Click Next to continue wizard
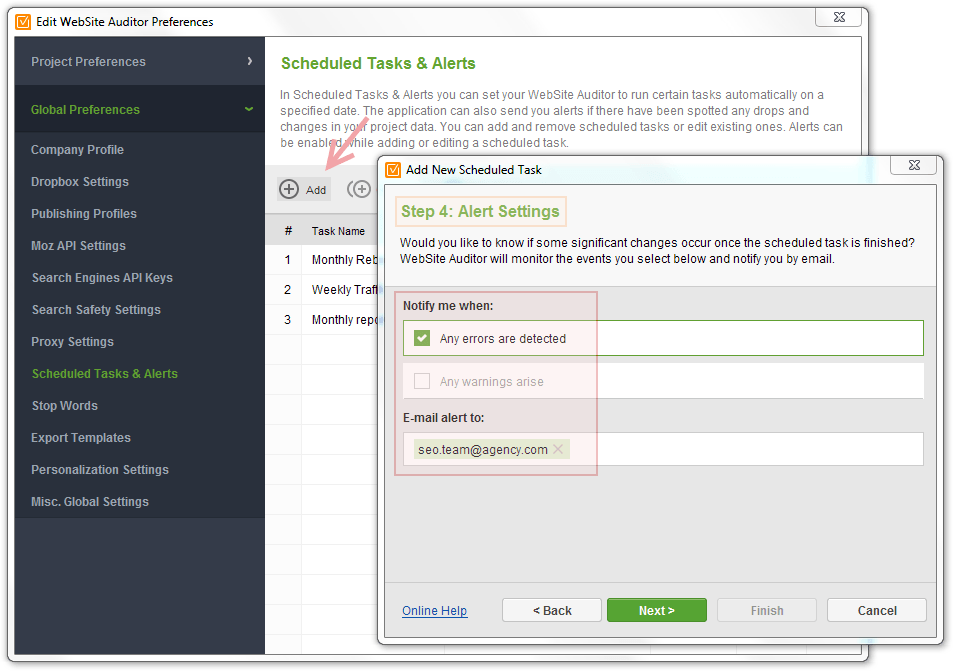Viewport: 953px width, 671px height. pyautogui.click(x=656, y=610)
